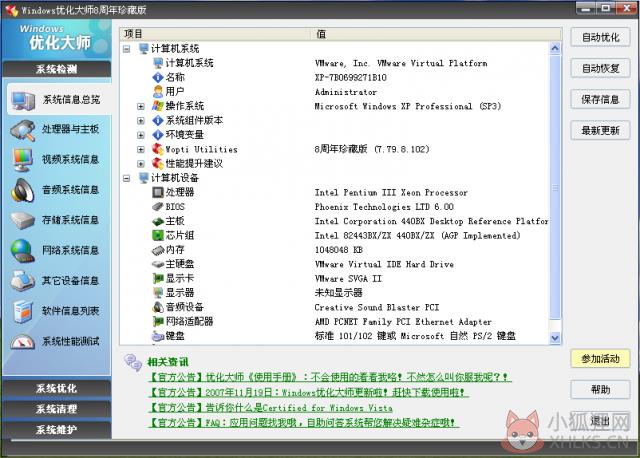This screenshot has width=640, height=458.
Task: Switch to the 系统清理 section tab
Action: coord(56,409)
